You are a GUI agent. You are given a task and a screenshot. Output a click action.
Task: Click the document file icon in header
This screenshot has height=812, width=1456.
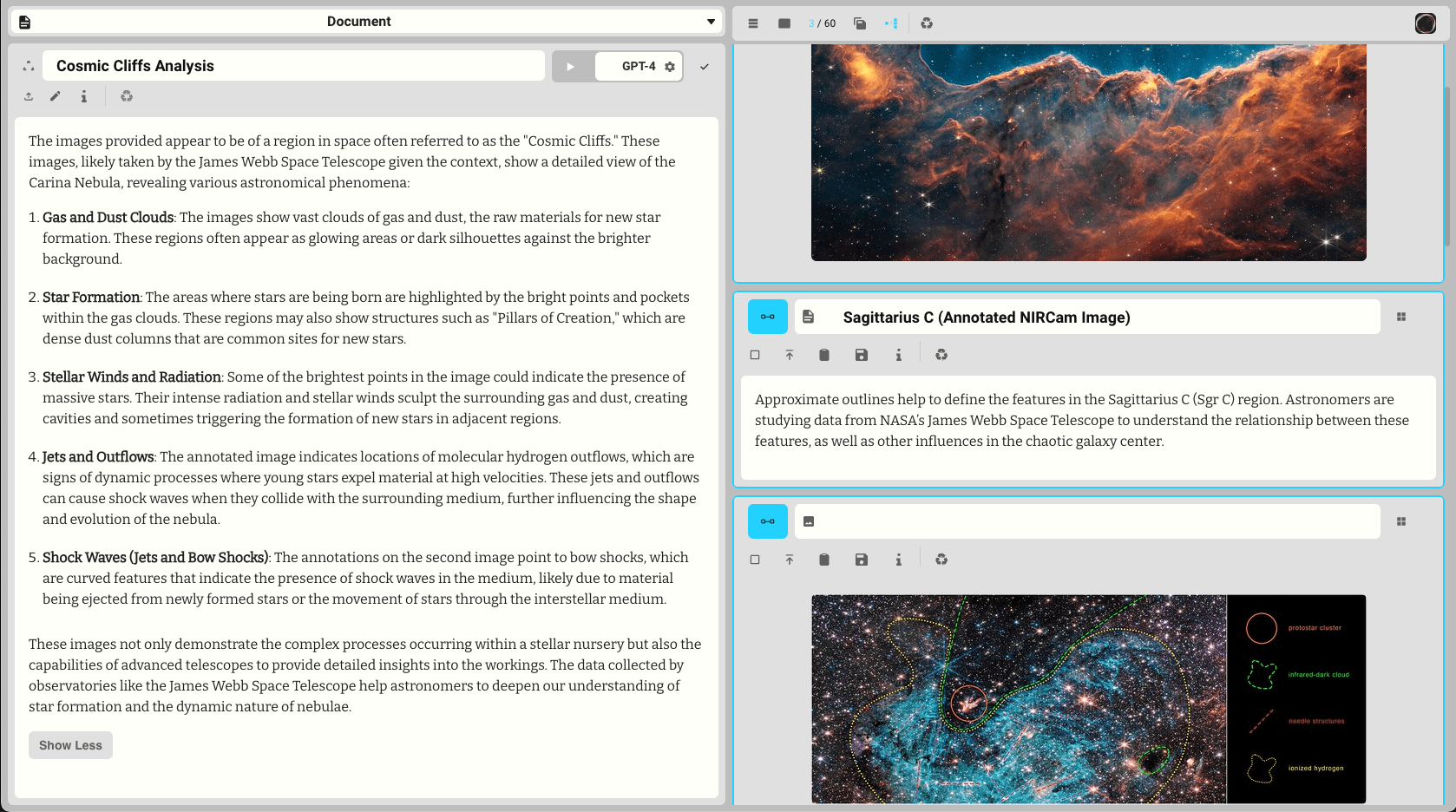pyautogui.click(x=24, y=22)
